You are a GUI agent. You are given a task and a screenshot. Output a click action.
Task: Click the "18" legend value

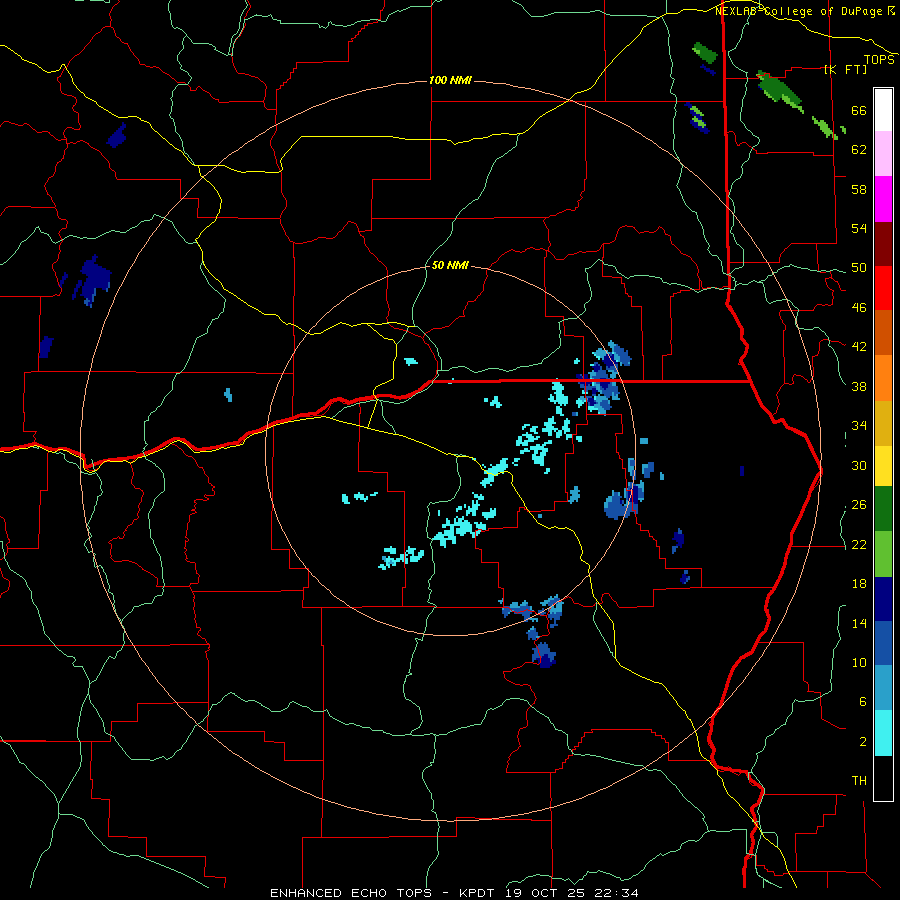pyautogui.click(x=859, y=584)
